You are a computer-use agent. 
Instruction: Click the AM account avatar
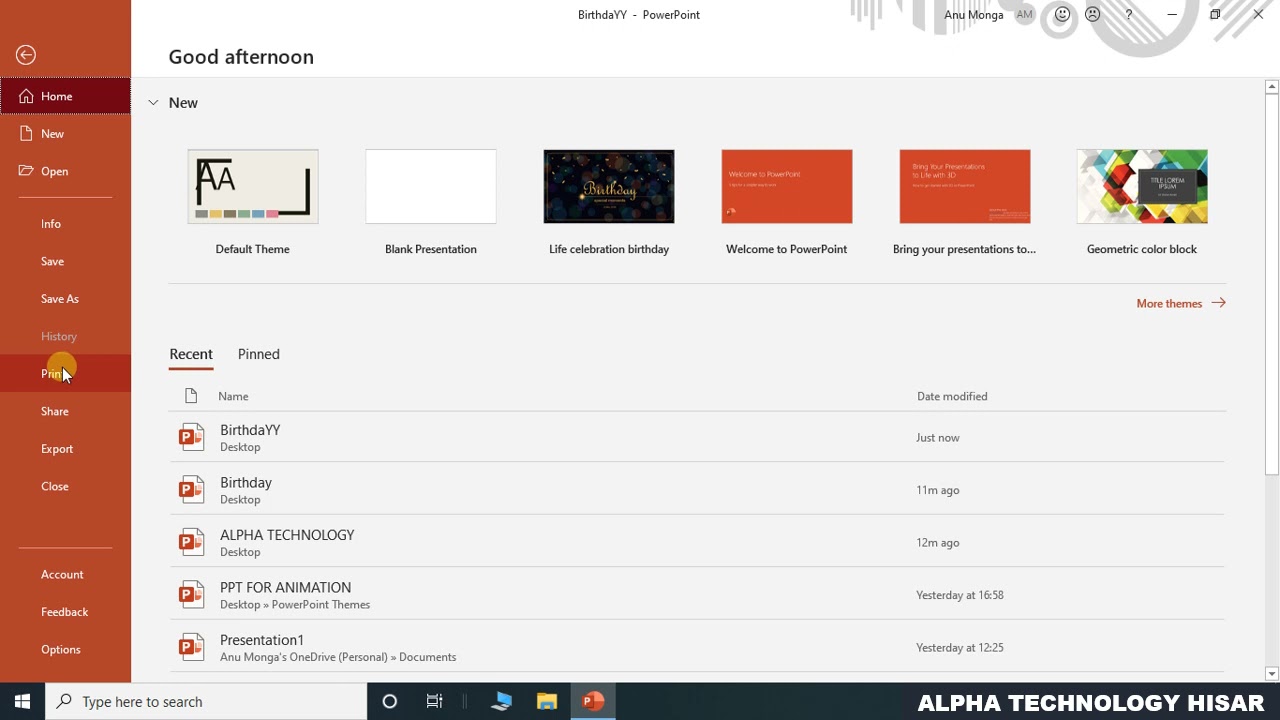[x=1024, y=15]
